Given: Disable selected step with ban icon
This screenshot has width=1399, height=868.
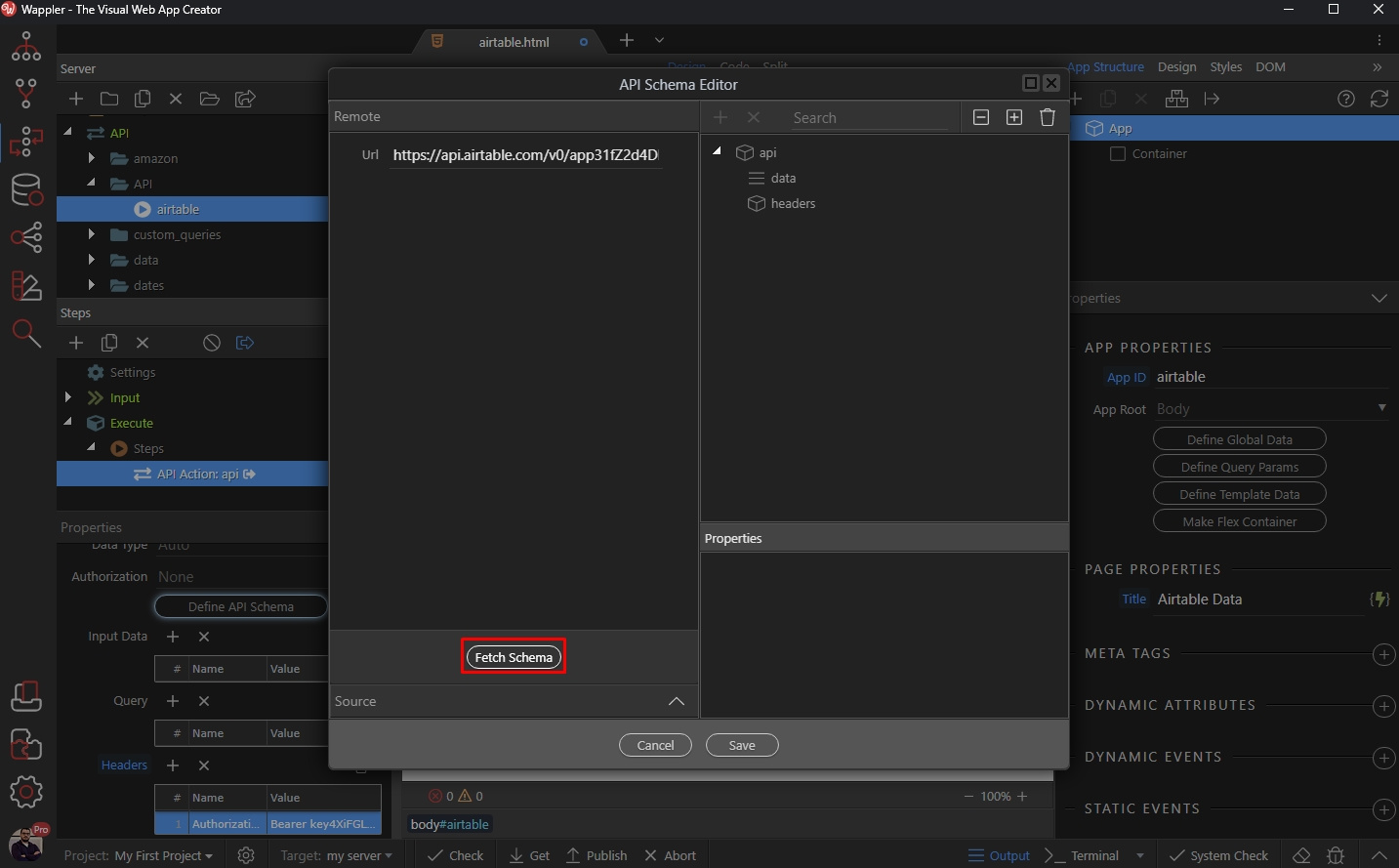Looking at the screenshot, I should (x=212, y=343).
